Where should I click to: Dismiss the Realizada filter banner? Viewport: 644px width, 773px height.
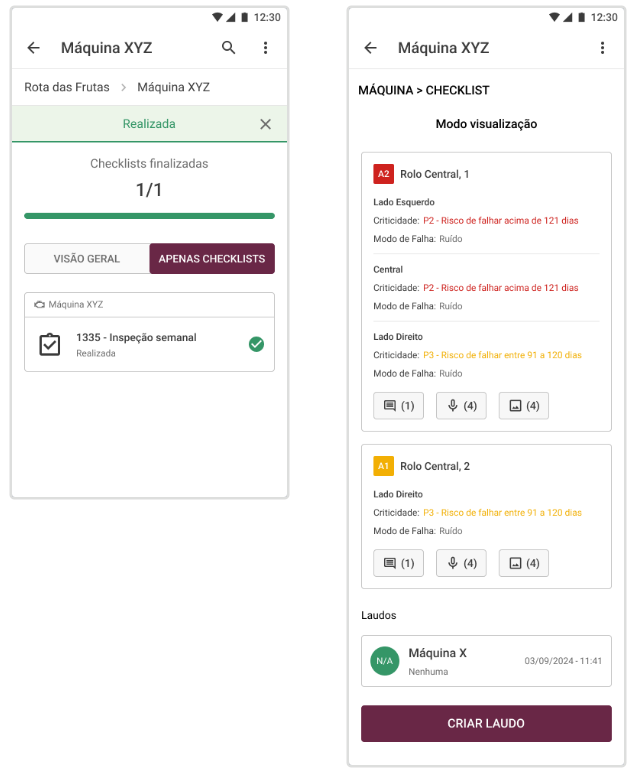coord(265,124)
